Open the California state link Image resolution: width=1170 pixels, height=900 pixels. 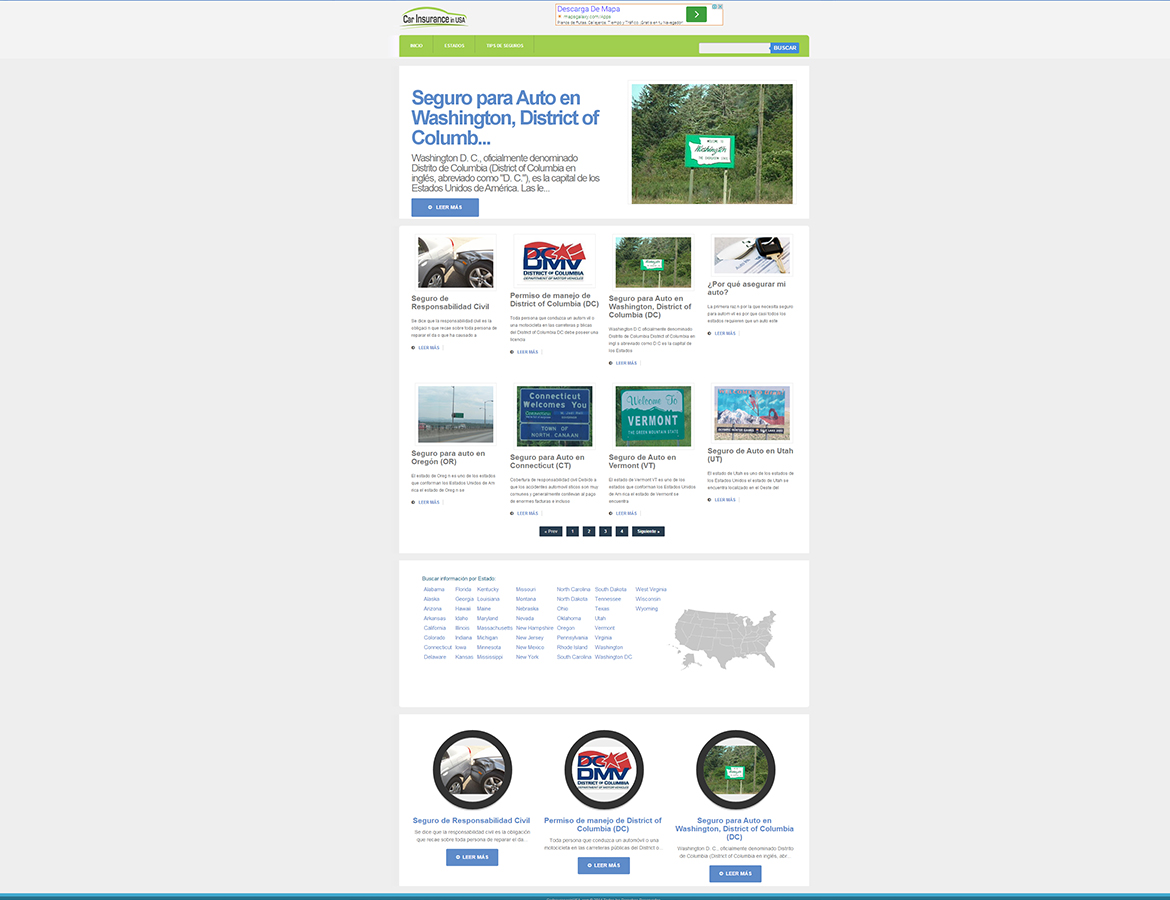coord(435,628)
